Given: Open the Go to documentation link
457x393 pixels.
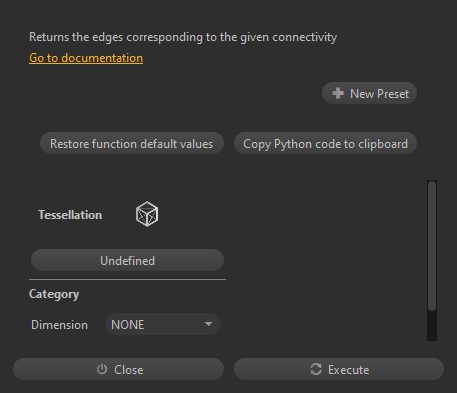Looking at the screenshot, I should click(x=86, y=58).
